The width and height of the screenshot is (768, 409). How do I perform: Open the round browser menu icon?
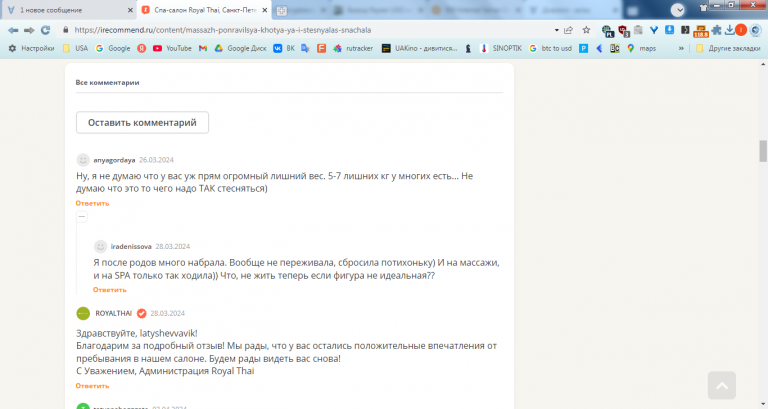pyautogui.click(x=755, y=30)
